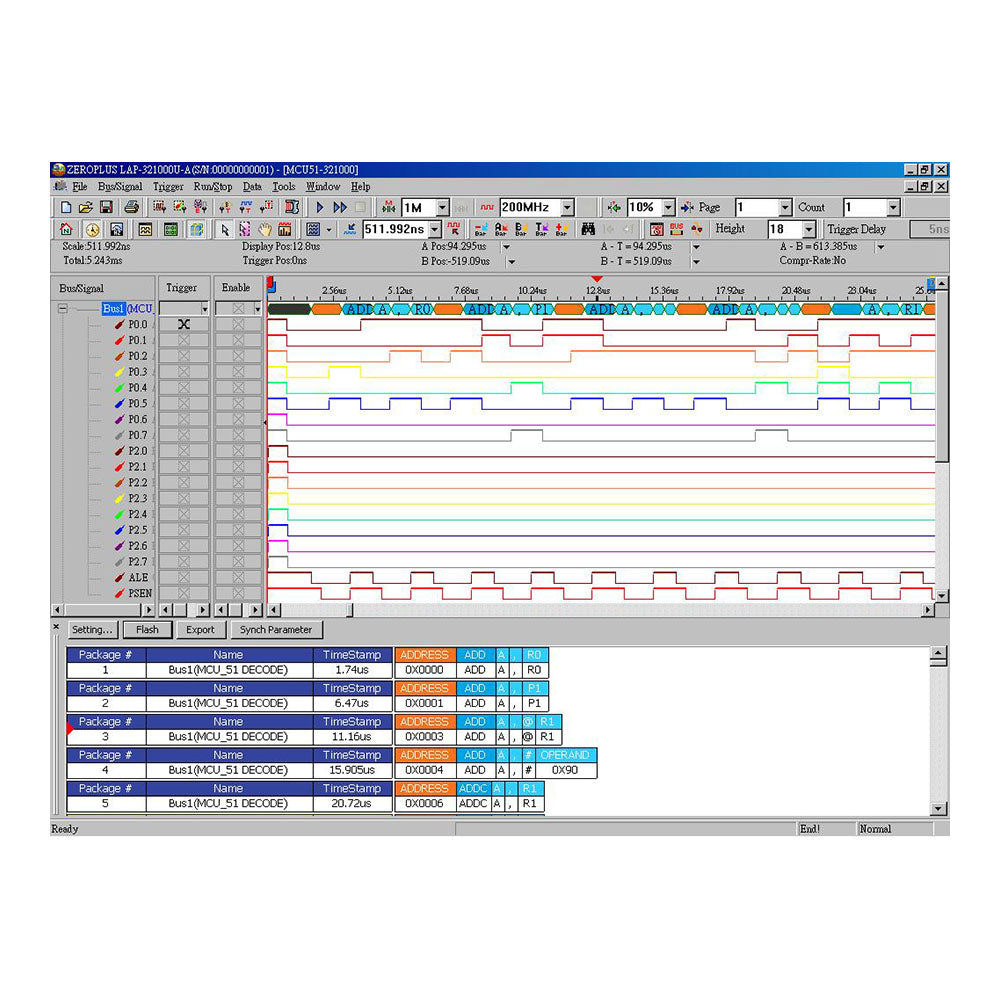Image resolution: width=1000 pixels, height=1000 pixels.
Task: Toggle the trigger box for P0.3
Action: tap(183, 372)
